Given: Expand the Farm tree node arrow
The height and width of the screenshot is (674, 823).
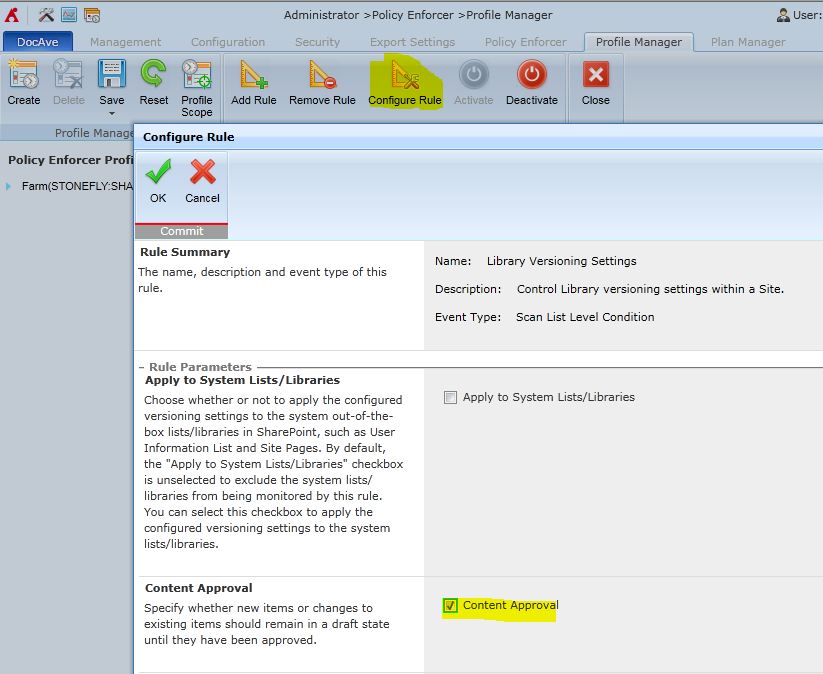Looking at the screenshot, I should click(x=9, y=186).
